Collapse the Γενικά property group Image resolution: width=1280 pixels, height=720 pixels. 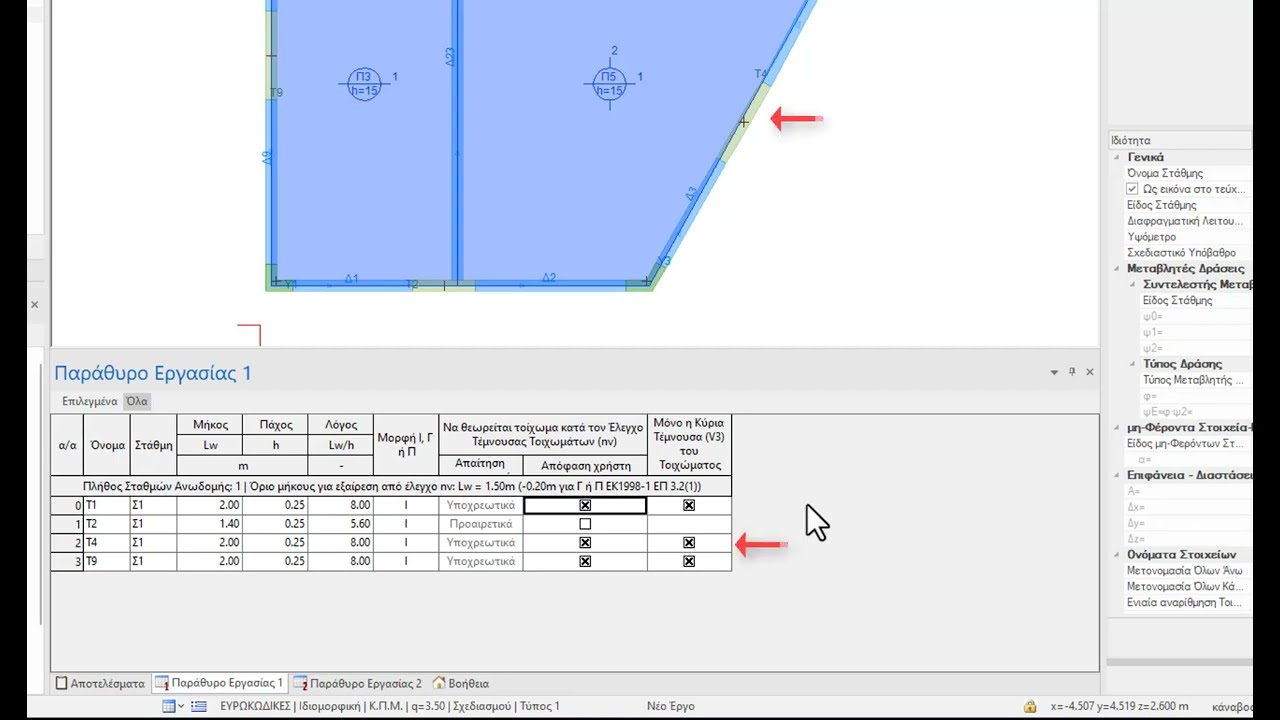point(1117,158)
